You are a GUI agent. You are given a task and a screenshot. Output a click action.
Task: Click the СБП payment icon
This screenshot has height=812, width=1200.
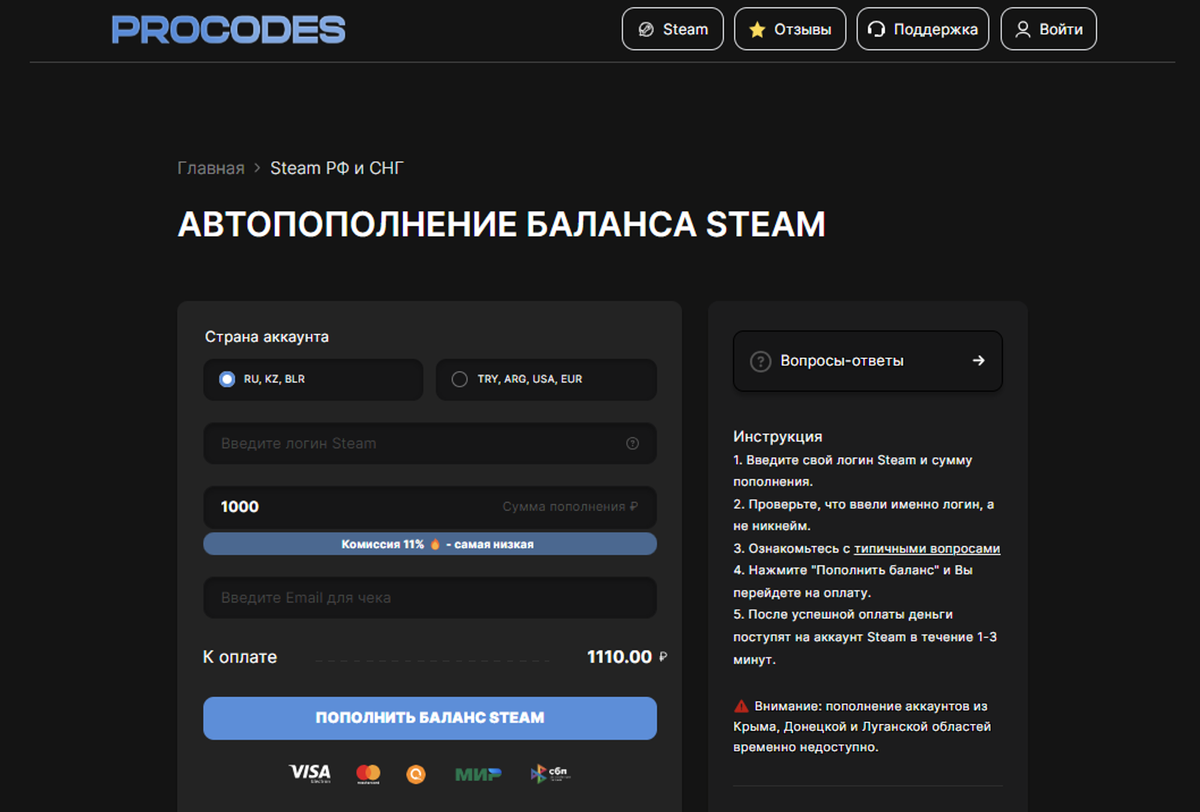click(550, 773)
